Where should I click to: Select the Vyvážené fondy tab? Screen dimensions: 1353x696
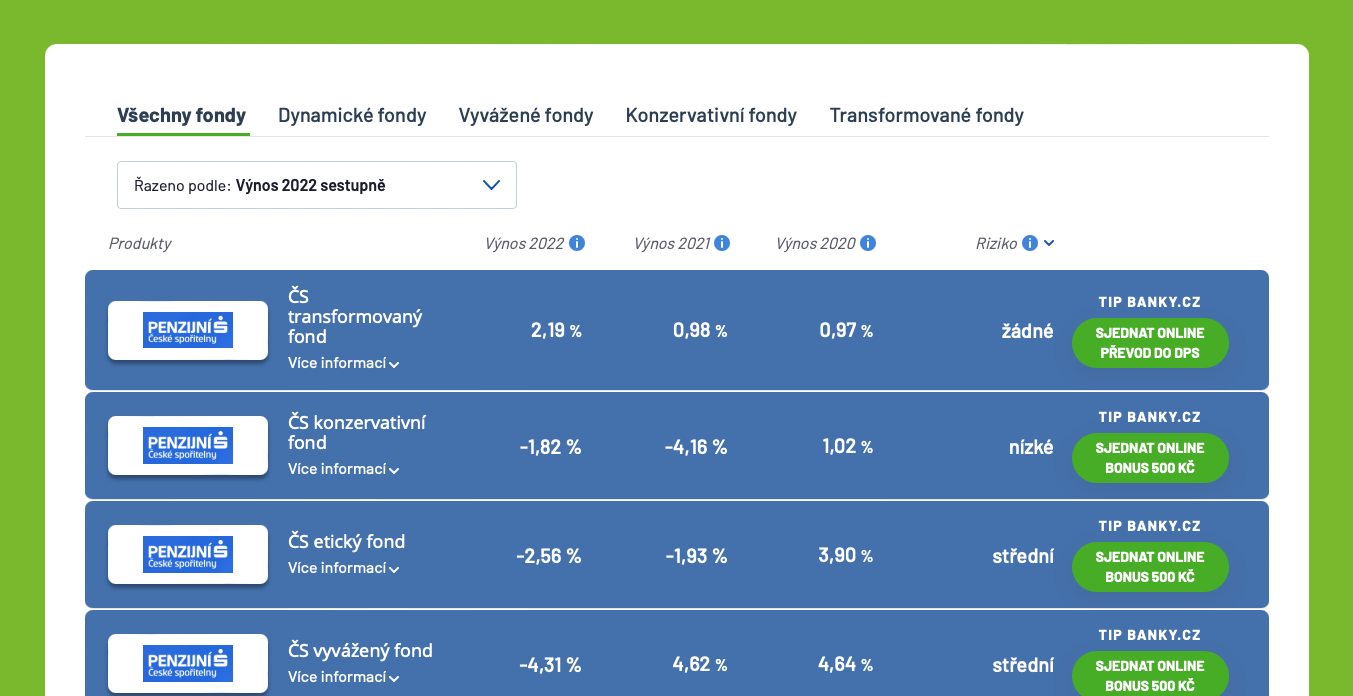pos(526,115)
